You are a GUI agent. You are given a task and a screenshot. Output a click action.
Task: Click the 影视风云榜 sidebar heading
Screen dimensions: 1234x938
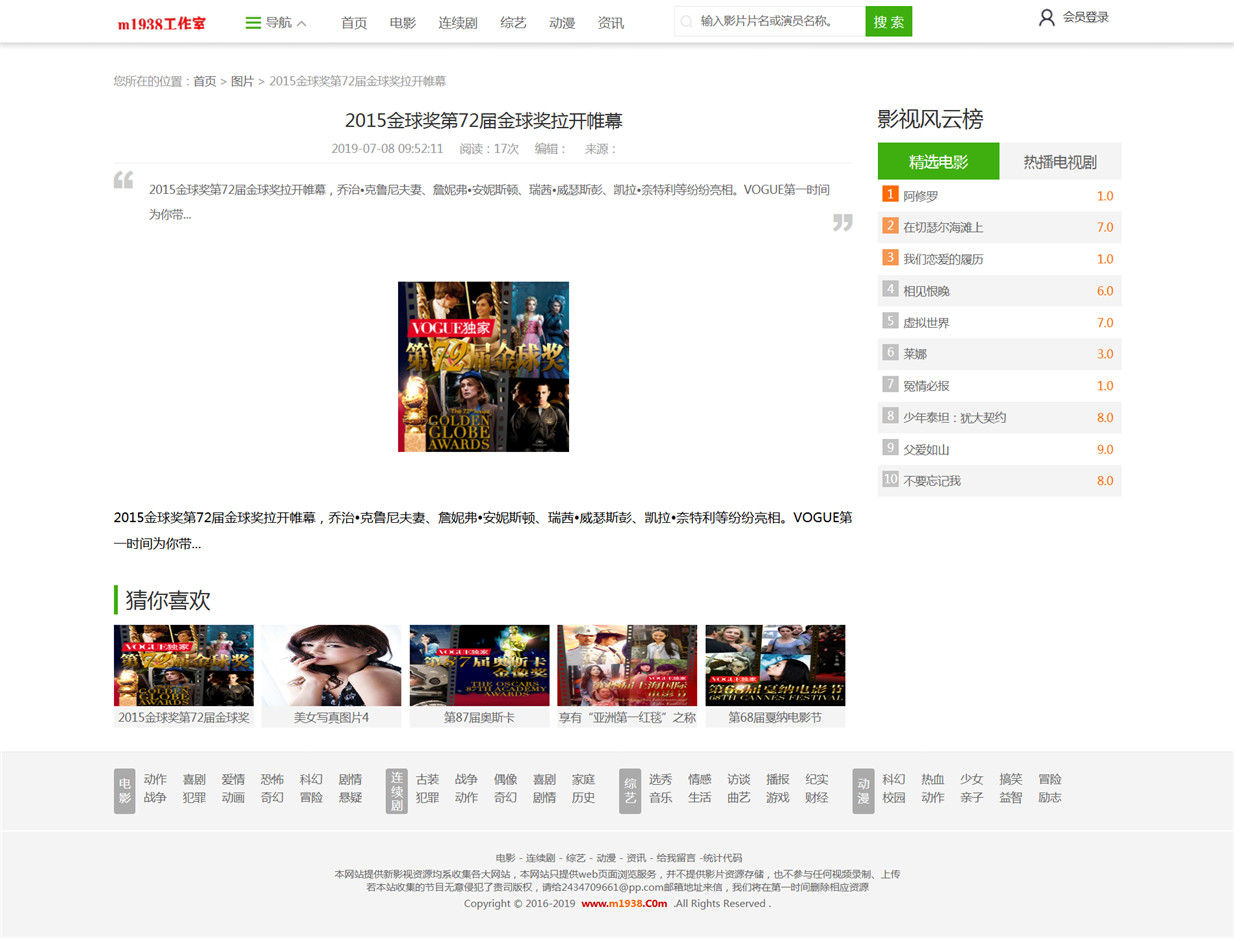click(930, 120)
